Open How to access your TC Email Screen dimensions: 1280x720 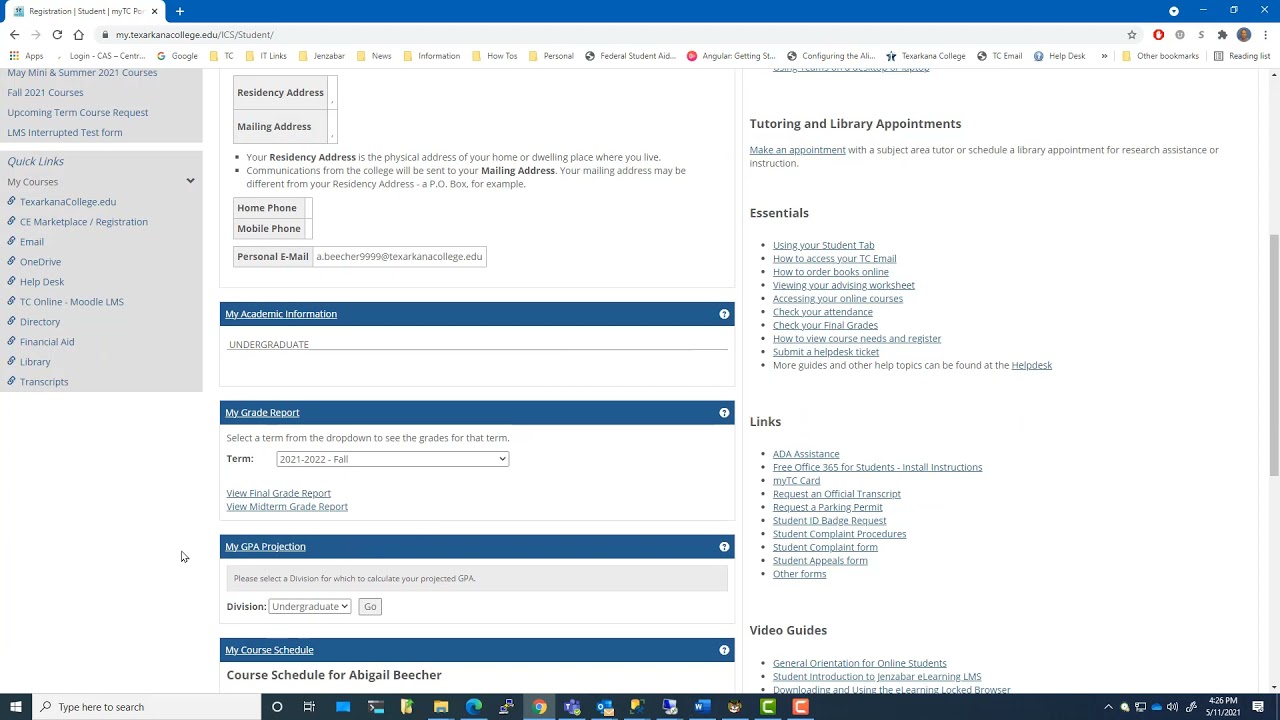click(x=834, y=258)
